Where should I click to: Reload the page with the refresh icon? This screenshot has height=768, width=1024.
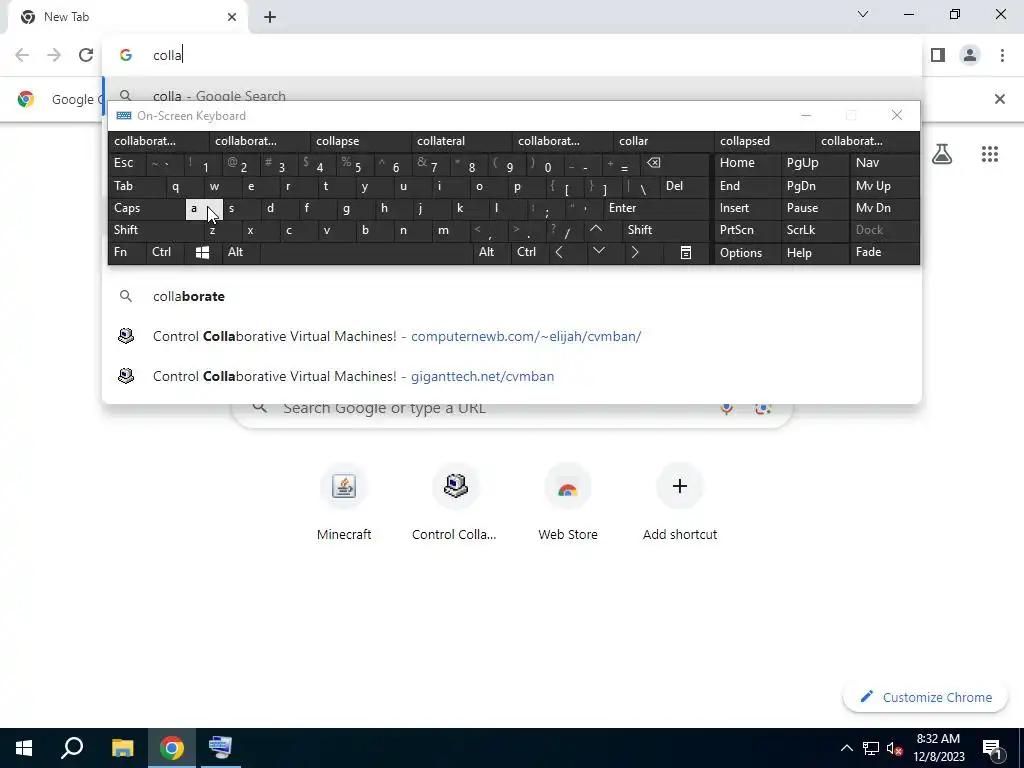(x=86, y=55)
